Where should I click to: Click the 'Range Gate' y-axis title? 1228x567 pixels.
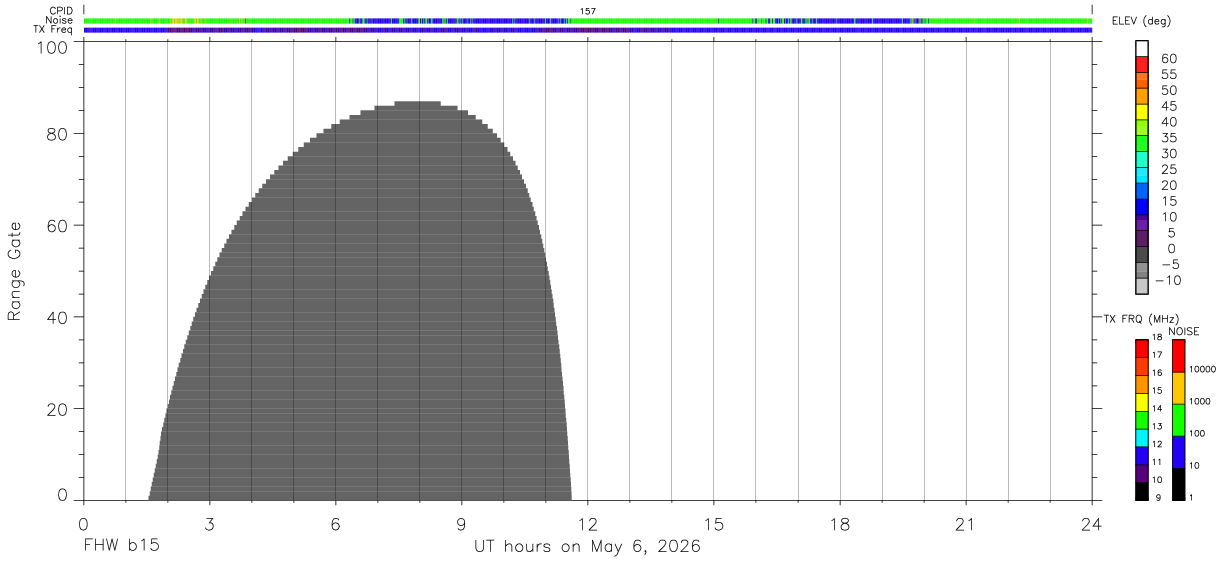coord(15,271)
